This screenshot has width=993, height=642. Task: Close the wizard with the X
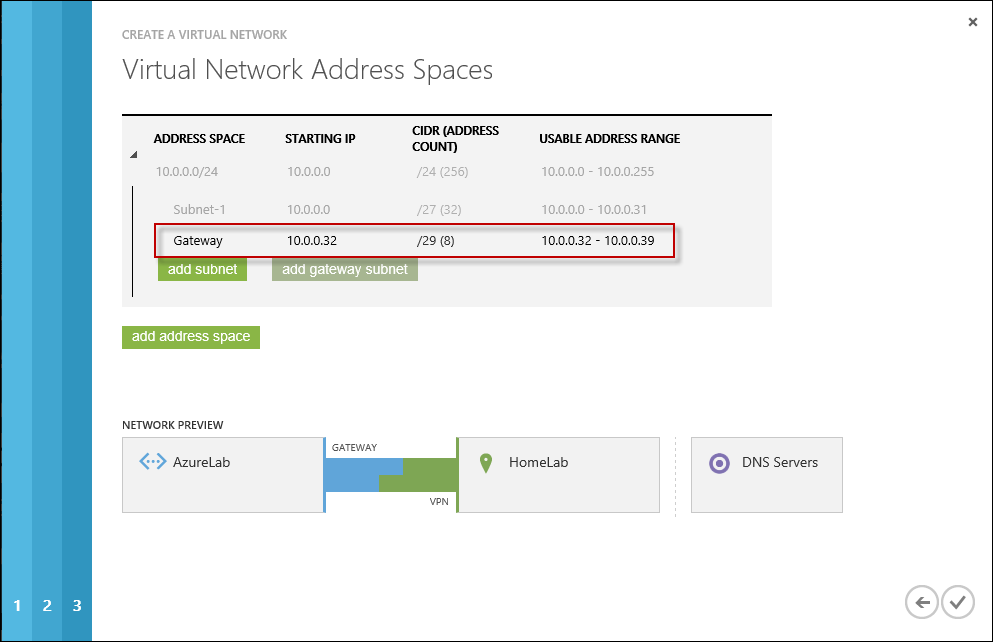point(973,22)
